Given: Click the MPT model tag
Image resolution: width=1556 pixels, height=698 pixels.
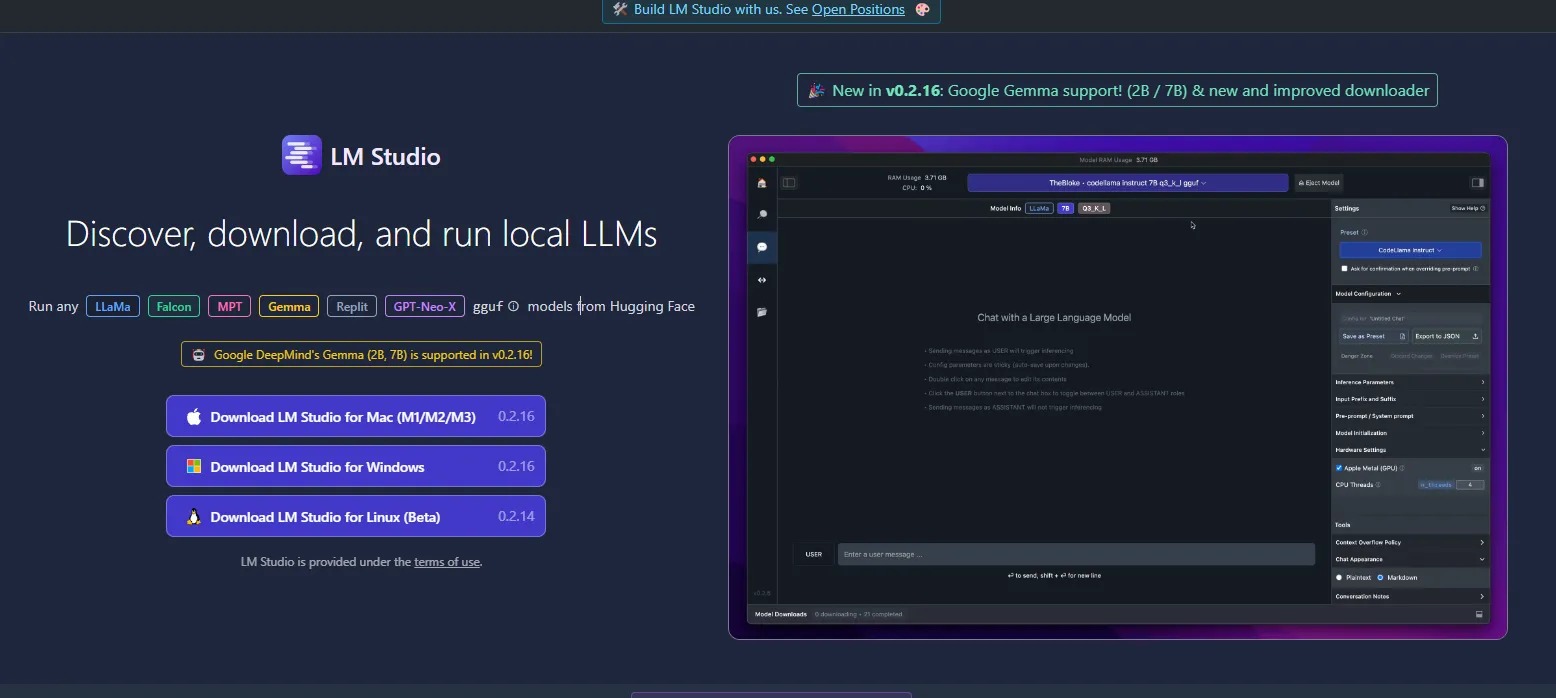Looking at the screenshot, I should 230,307.
